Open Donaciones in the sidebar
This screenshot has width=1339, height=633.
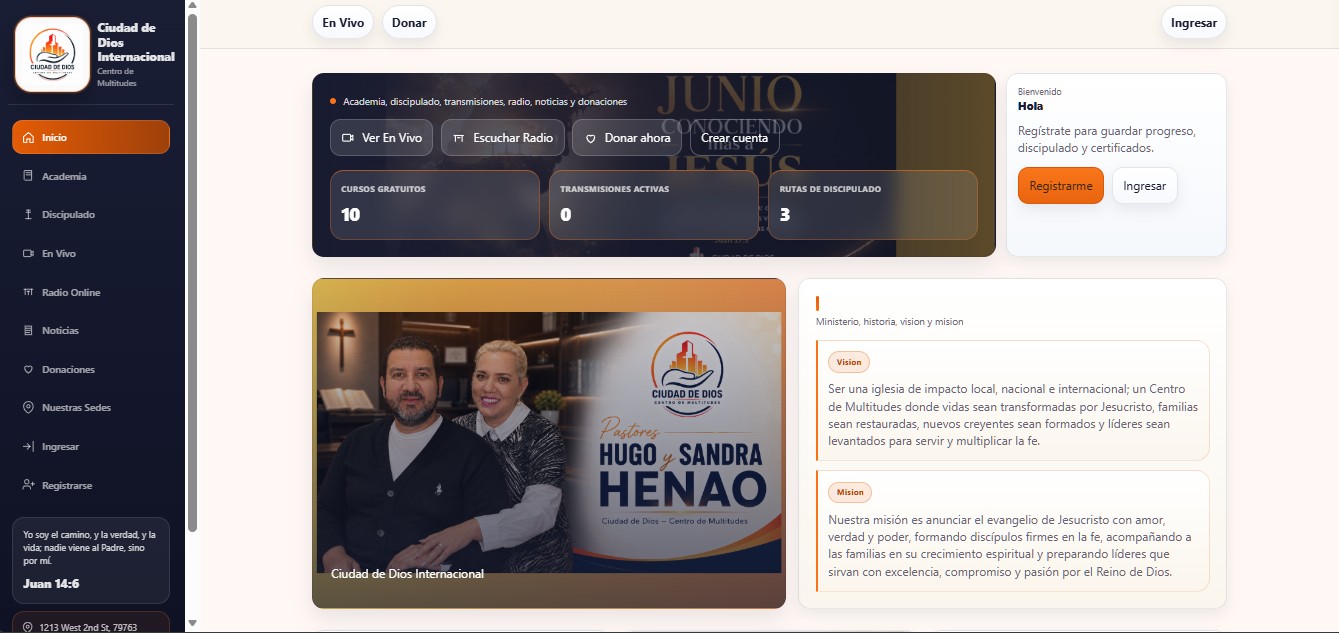pyautogui.click(x=91, y=369)
